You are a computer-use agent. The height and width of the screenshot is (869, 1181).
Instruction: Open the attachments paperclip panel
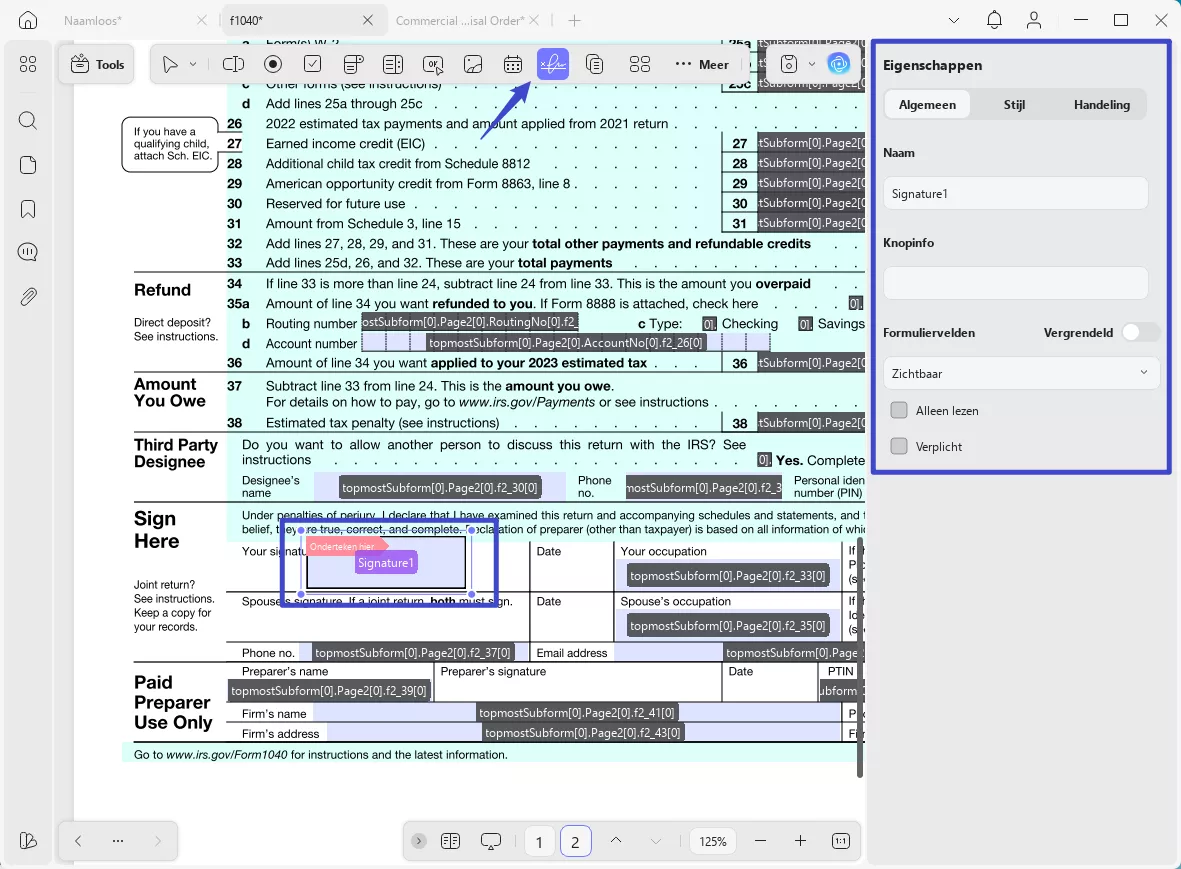[x=28, y=297]
